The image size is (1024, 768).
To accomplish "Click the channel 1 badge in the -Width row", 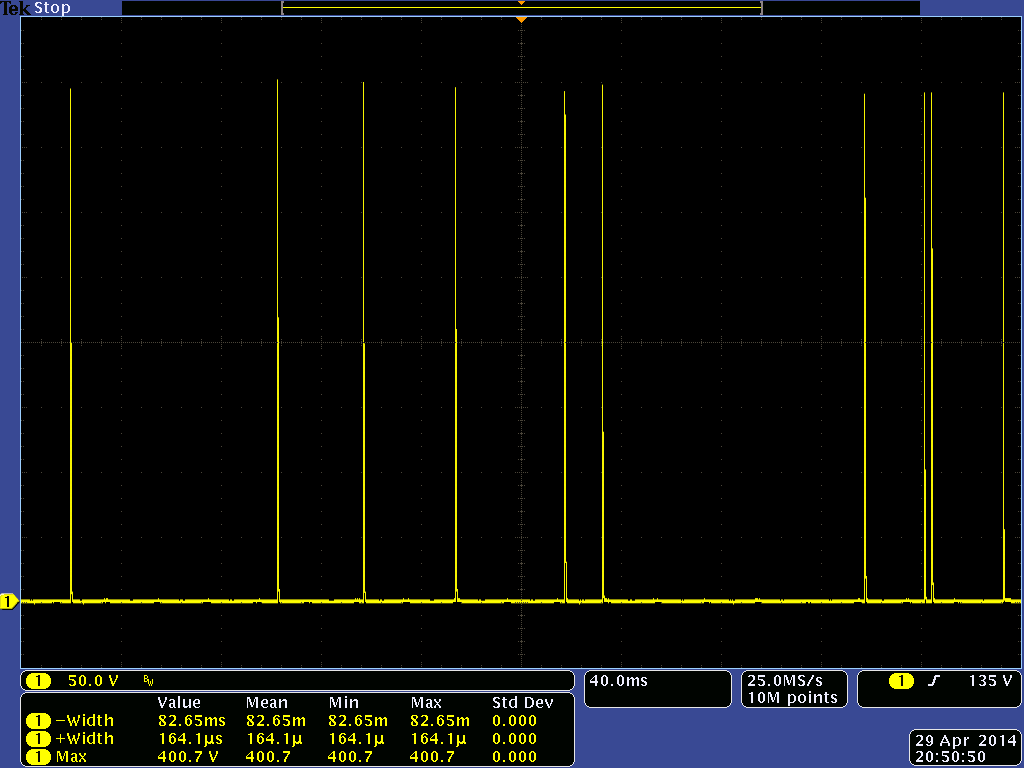I will (38, 721).
